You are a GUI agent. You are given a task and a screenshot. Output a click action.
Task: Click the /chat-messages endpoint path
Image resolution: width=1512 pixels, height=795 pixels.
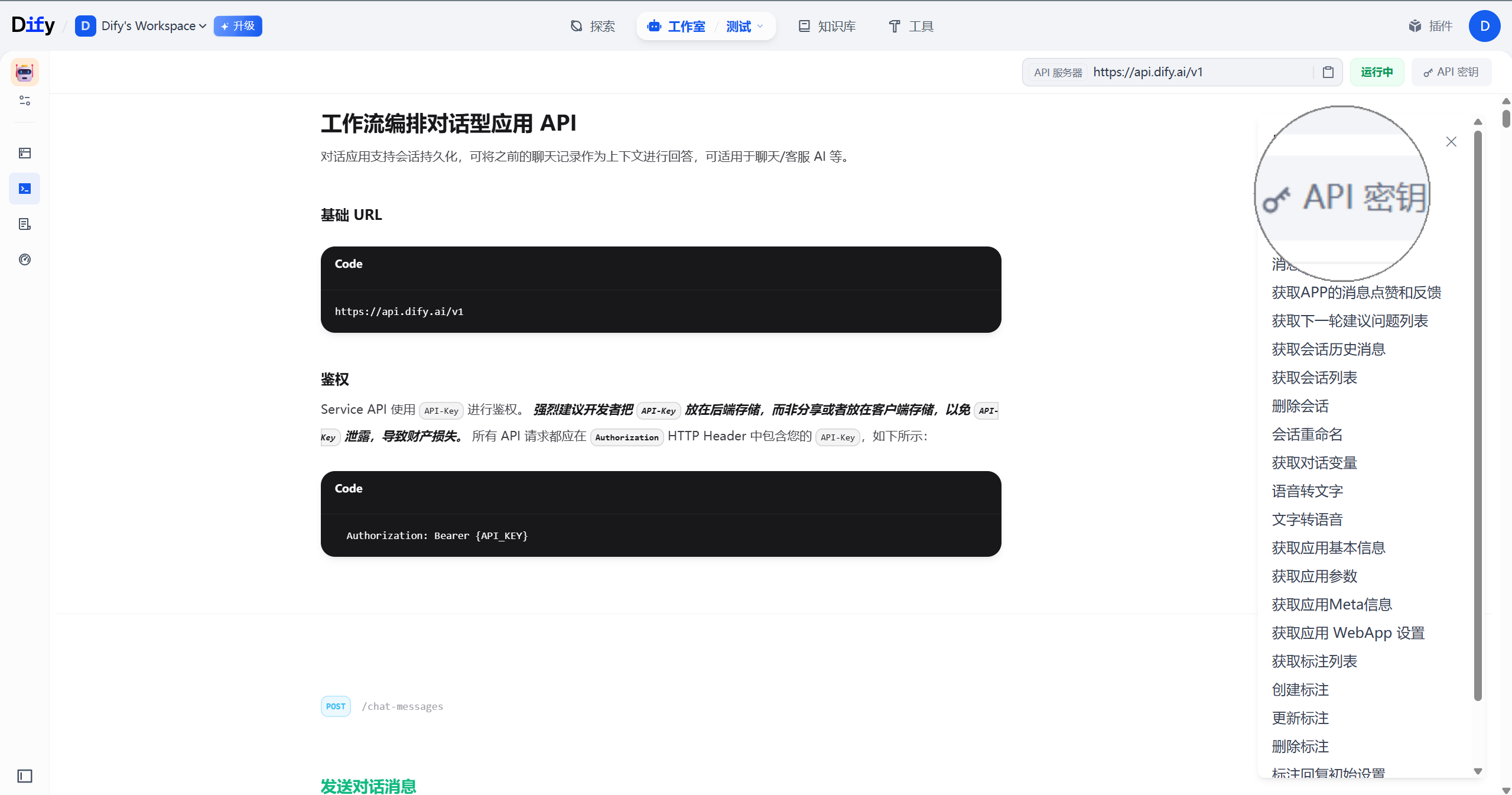pos(402,706)
